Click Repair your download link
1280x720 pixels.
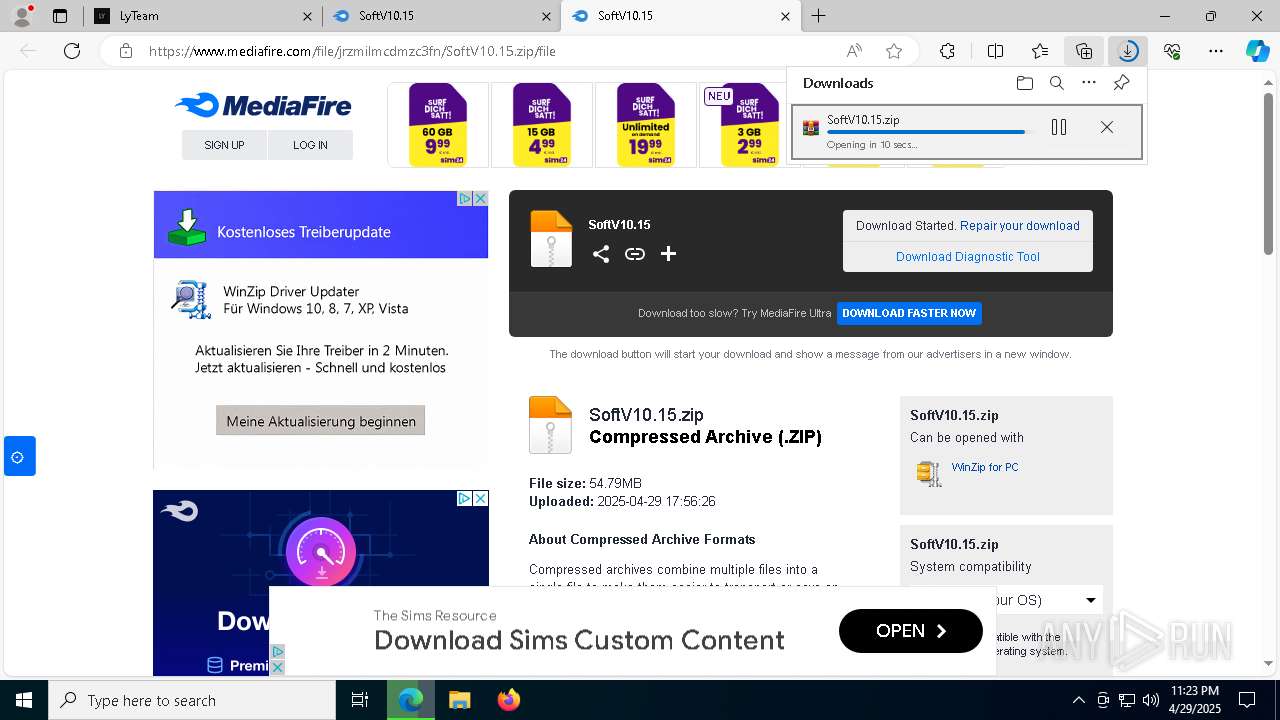click(1020, 226)
